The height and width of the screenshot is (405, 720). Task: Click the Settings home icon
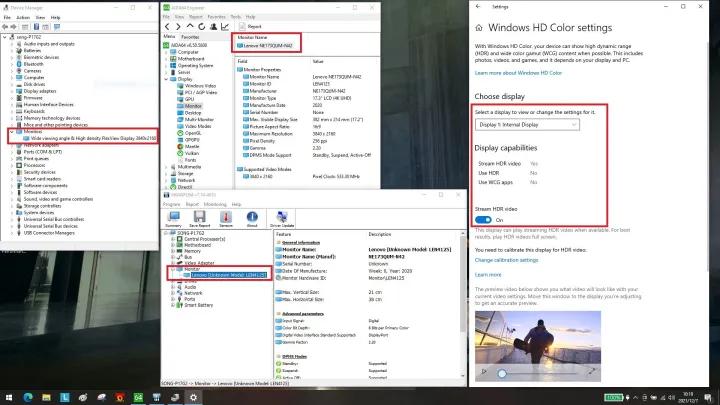click(479, 28)
